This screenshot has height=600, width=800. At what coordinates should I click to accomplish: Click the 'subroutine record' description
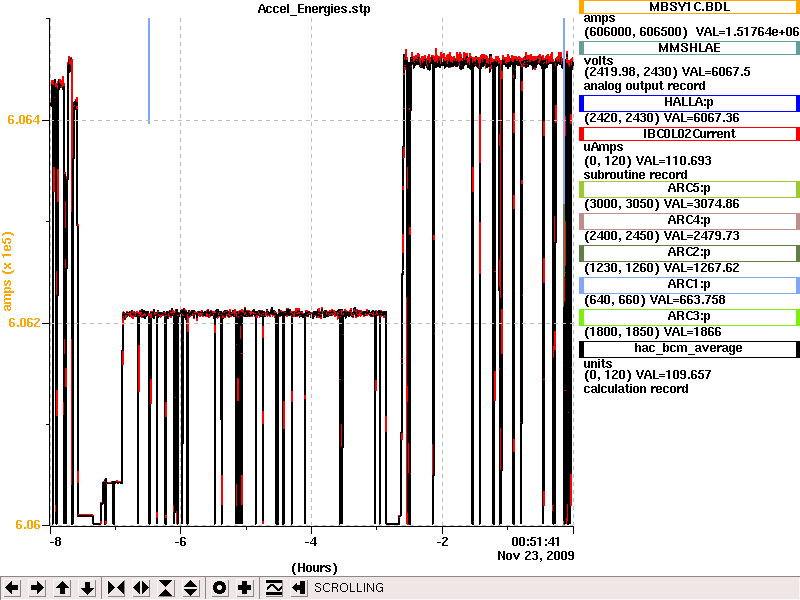point(635,175)
